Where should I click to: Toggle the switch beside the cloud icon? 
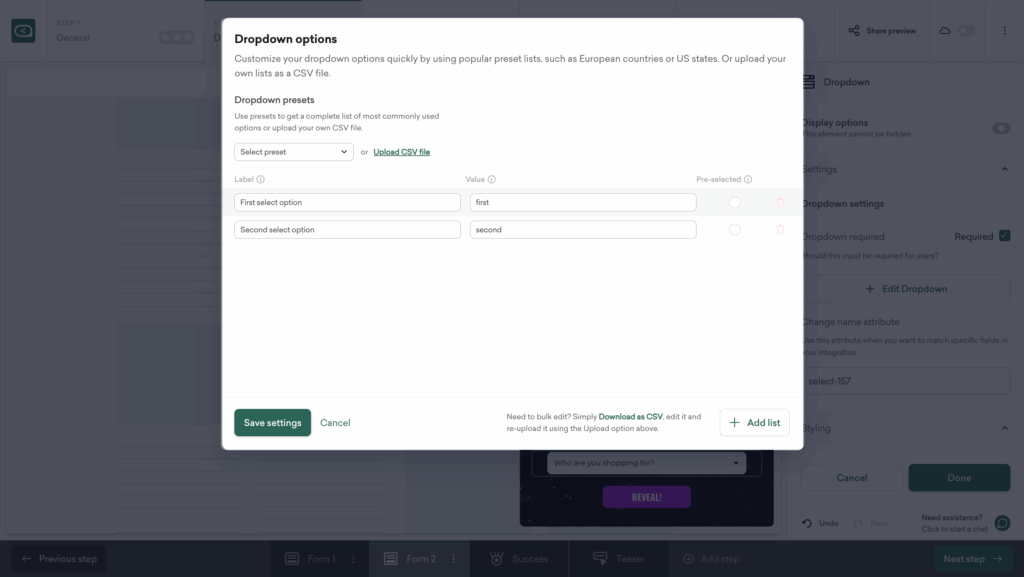(x=967, y=31)
